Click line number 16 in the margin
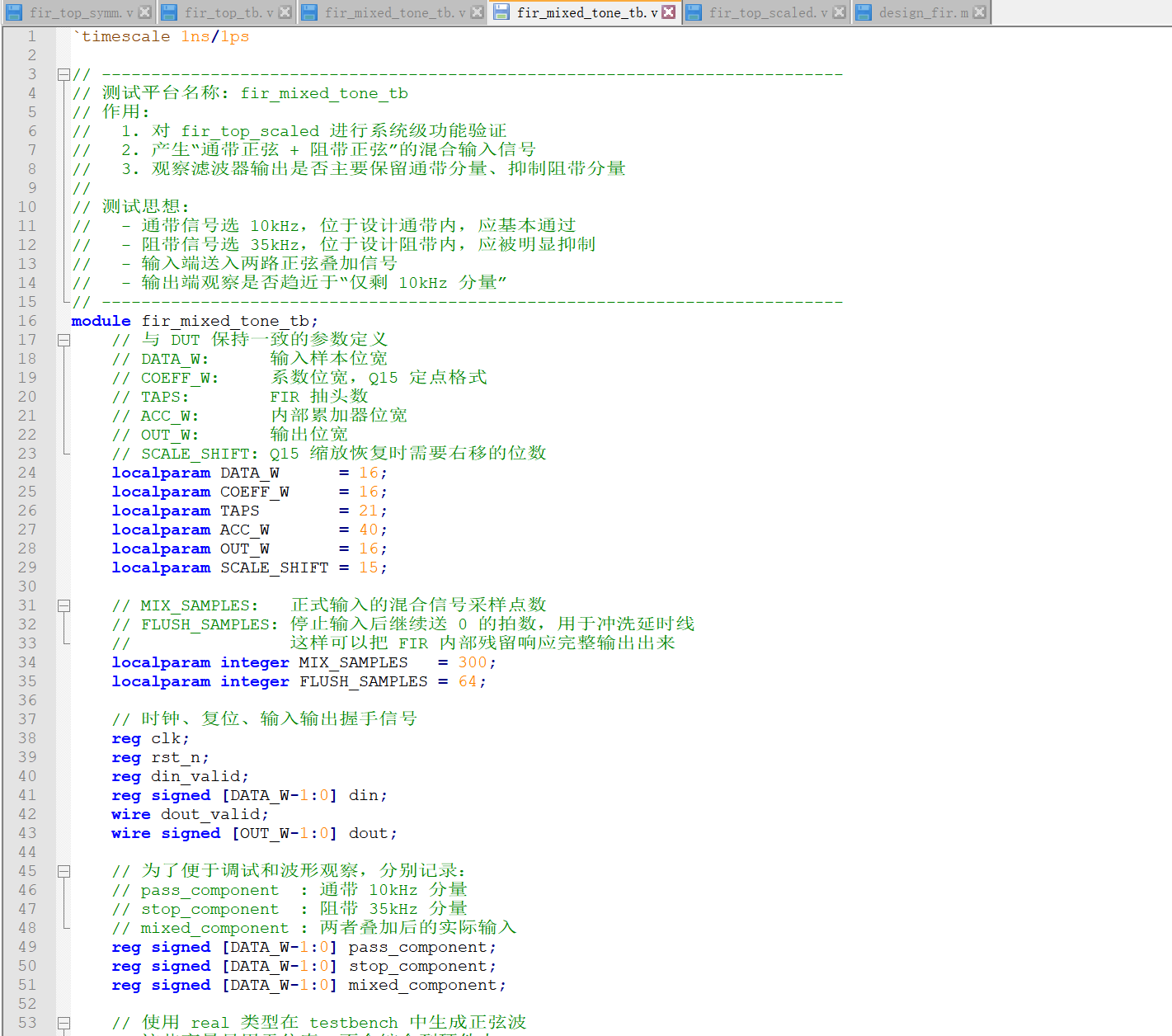Viewport: 1172px width, 1036px height. [x=27, y=321]
